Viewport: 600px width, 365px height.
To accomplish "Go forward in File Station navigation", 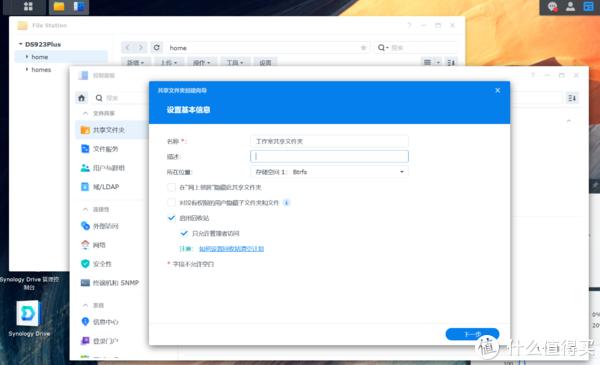I will pyautogui.click(x=141, y=47).
